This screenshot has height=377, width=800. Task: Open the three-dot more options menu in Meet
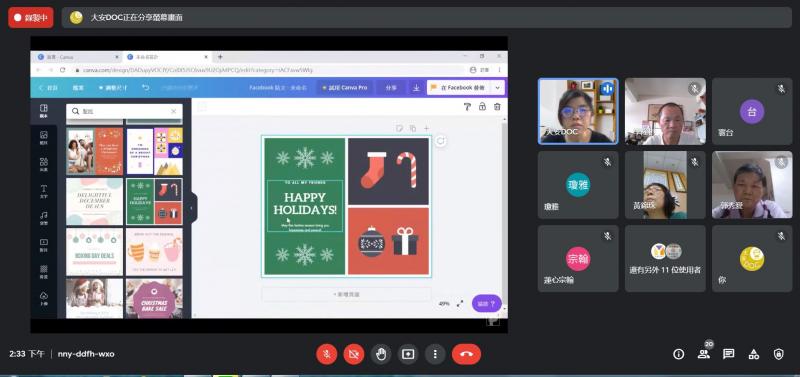pyautogui.click(x=435, y=354)
